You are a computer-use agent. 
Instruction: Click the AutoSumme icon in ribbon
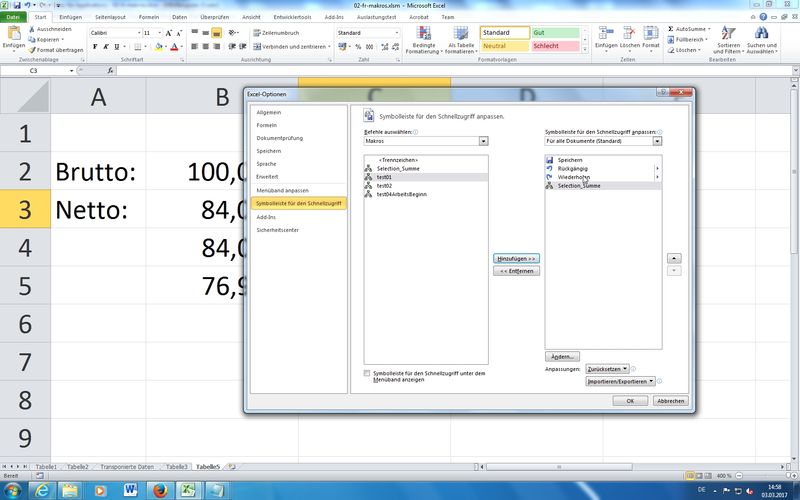click(x=670, y=31)
